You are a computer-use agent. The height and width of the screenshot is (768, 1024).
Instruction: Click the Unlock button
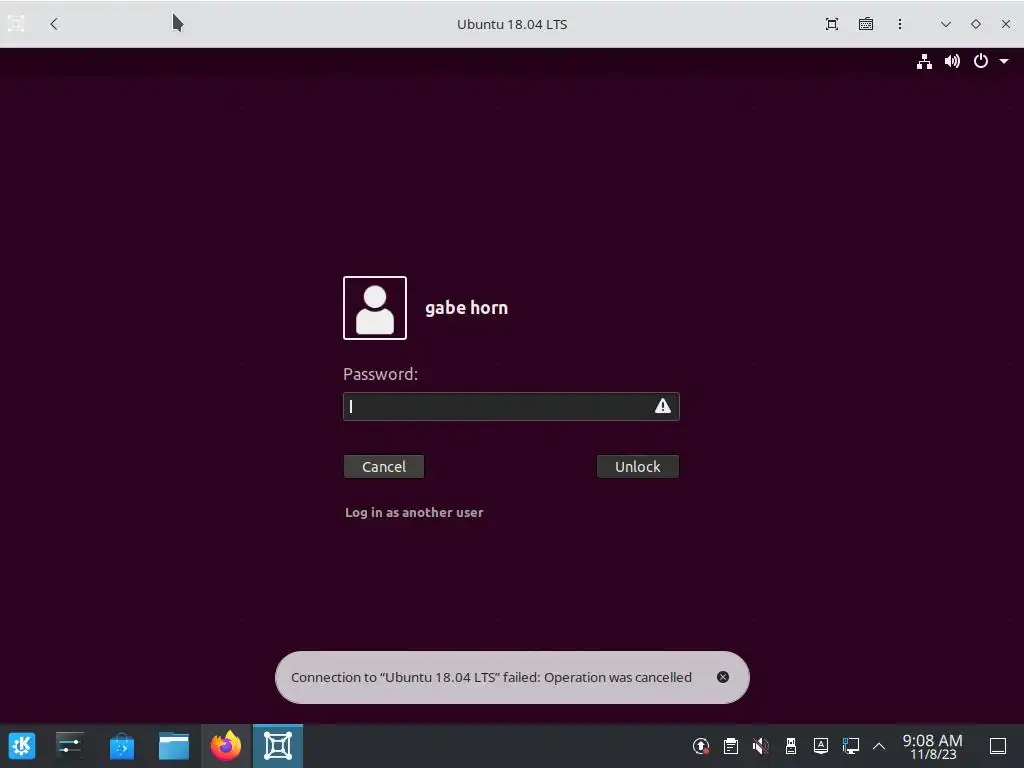point(637,466)
